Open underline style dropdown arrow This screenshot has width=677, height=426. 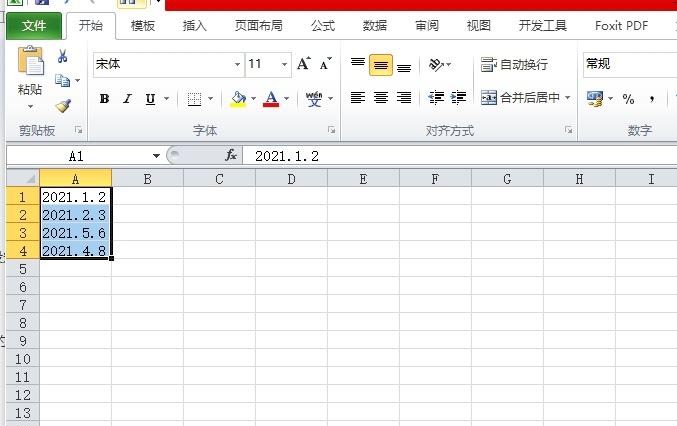166,99
